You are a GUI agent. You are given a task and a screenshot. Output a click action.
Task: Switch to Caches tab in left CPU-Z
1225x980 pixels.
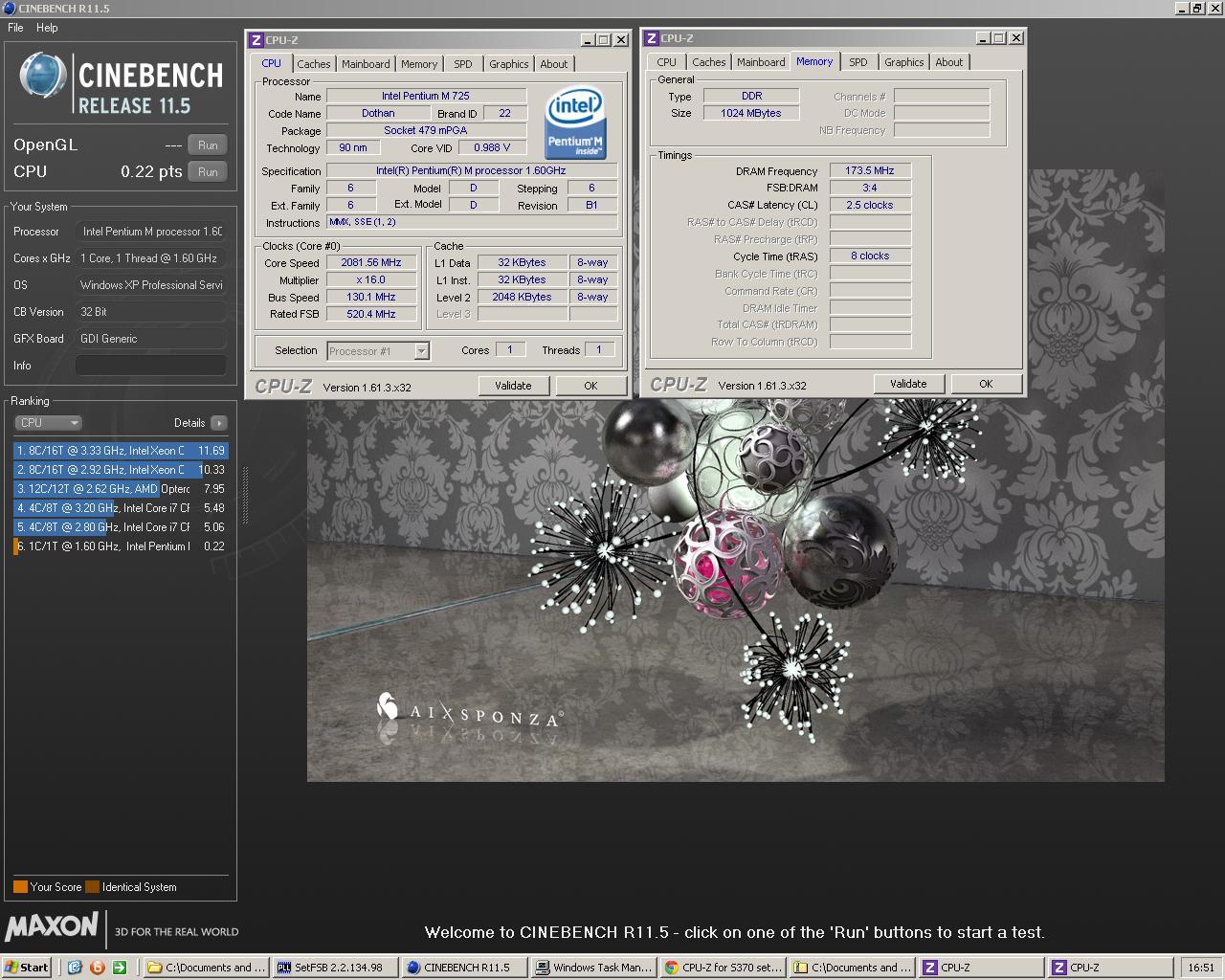pos(313,64)
